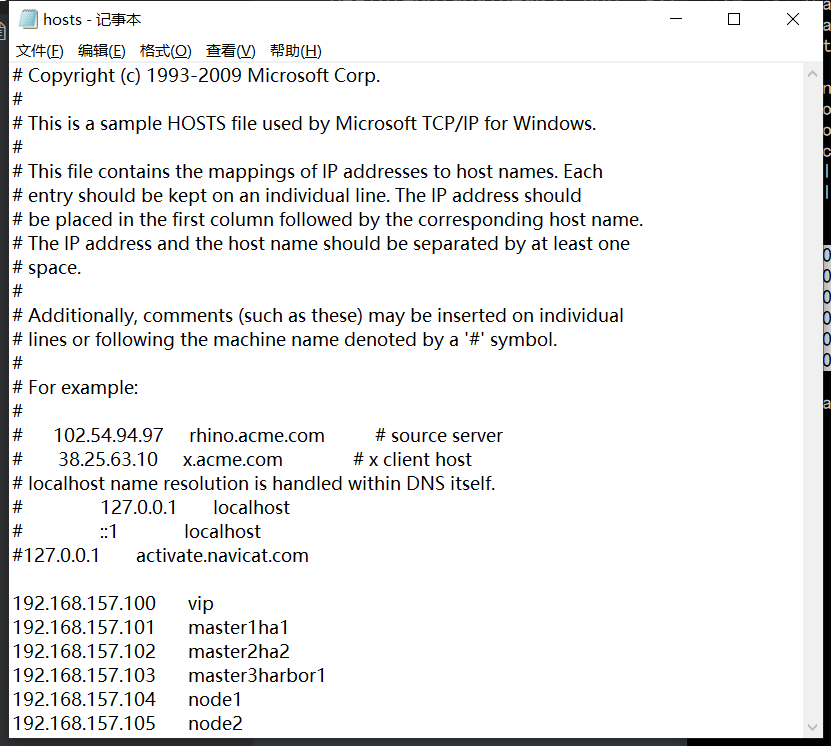Screen dimensions: 831x746
Task: Click the hostname 'master3harbor1'
Action: pos(257,676)
